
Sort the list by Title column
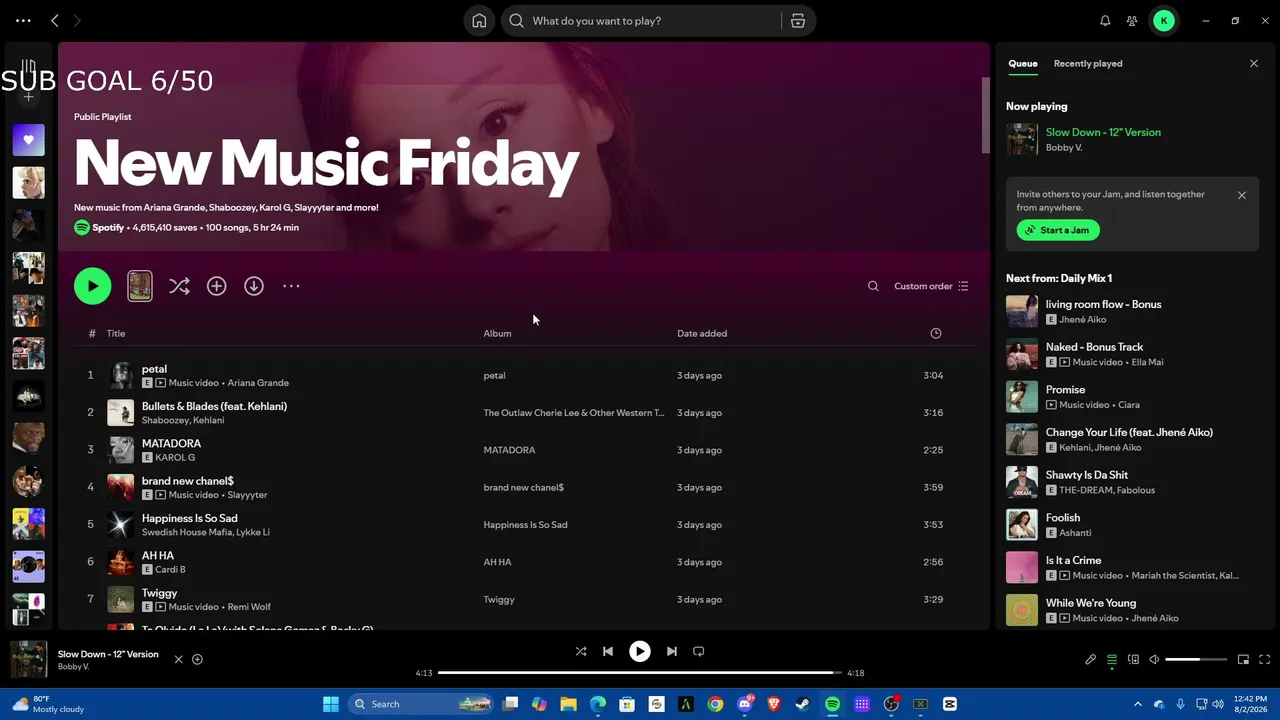tap(116, 334)
